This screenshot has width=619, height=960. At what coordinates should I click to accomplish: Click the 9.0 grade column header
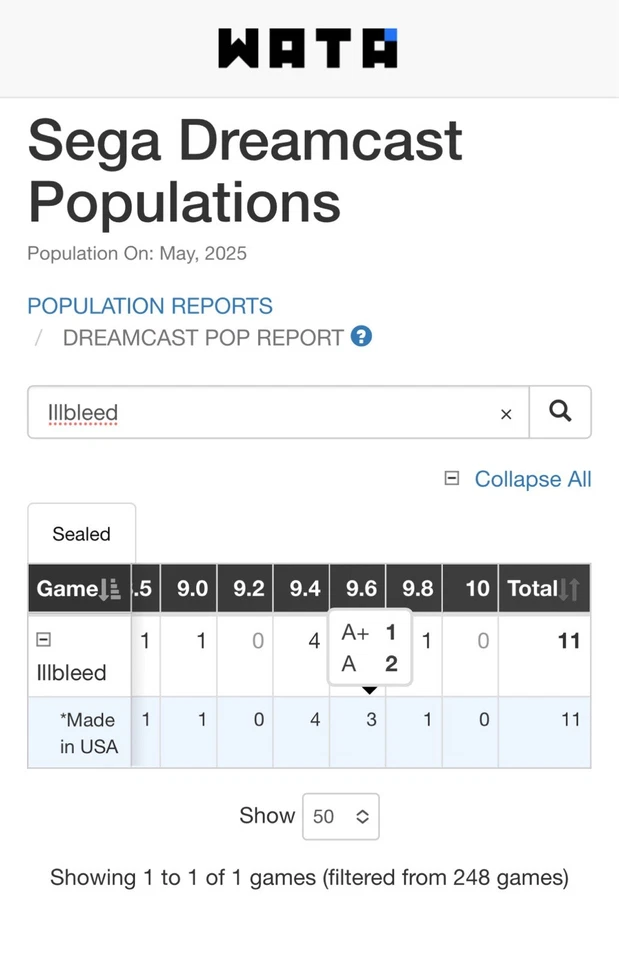tap(192, 589)
